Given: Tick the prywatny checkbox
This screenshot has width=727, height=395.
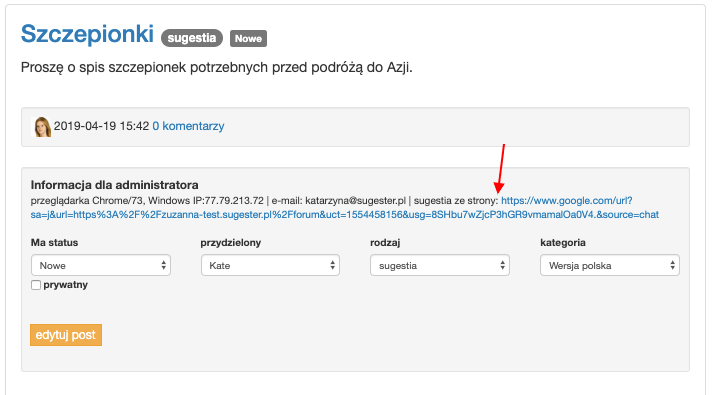Looking at the screenshot, I should point(36,285).
